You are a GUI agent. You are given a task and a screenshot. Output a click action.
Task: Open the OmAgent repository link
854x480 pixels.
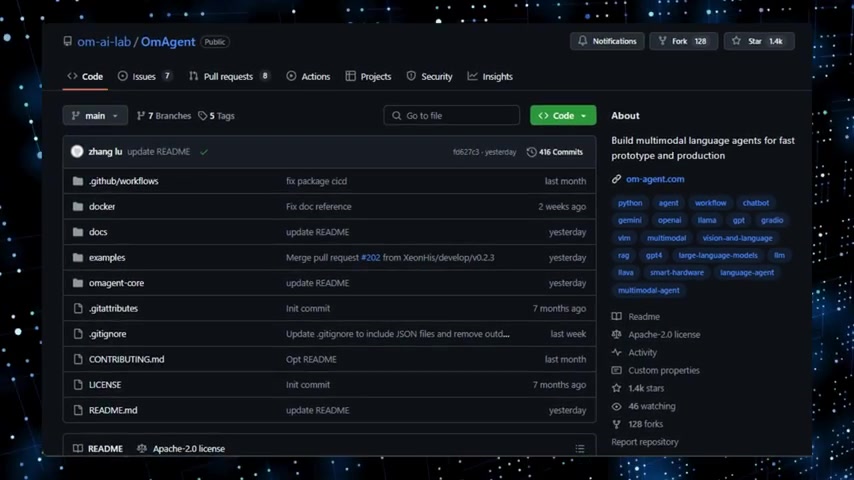click(168, 42)
